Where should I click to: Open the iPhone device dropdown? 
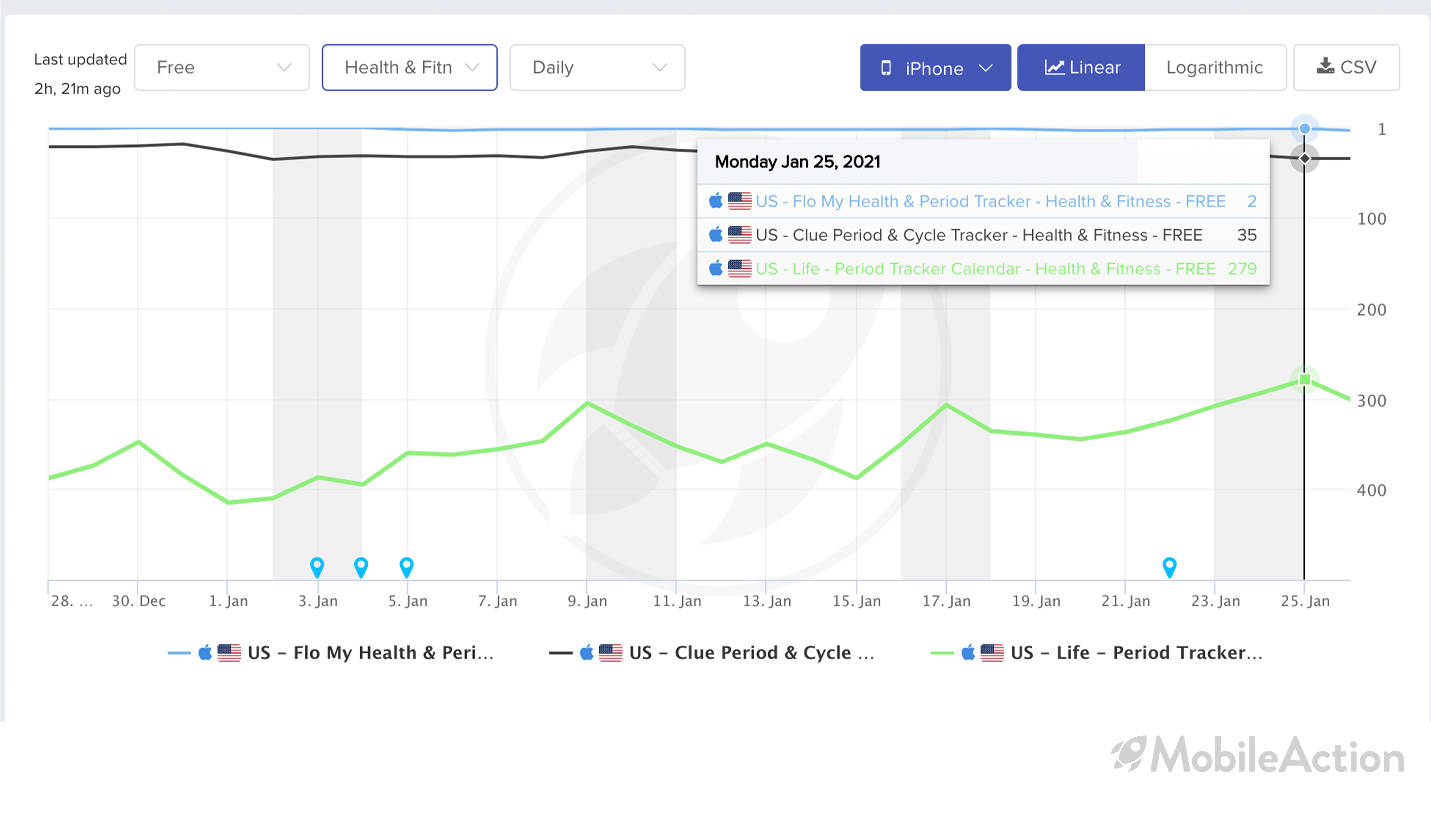click(x=935, y=68)
